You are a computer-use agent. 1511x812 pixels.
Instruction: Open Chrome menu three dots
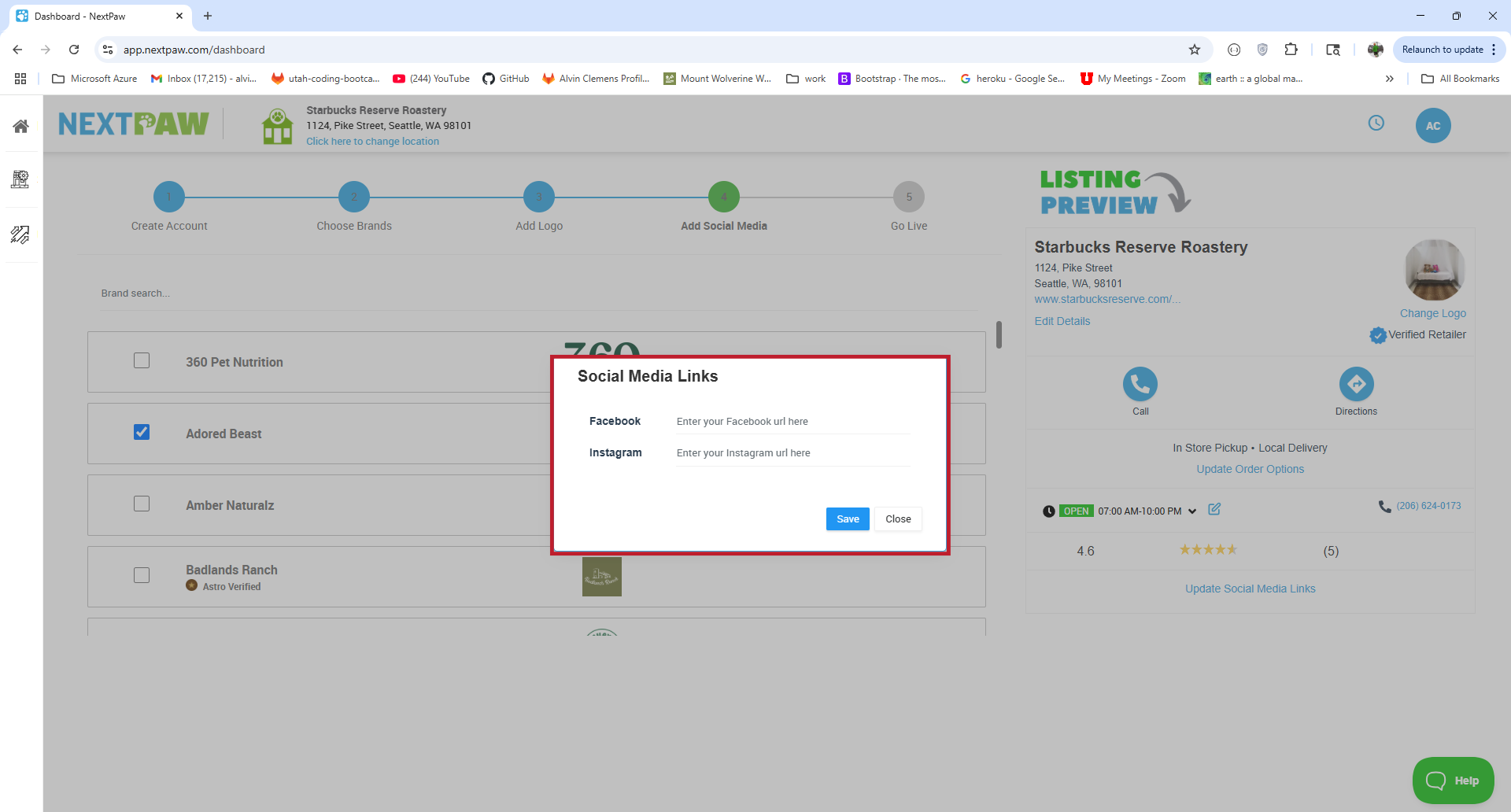(1494, 50)
